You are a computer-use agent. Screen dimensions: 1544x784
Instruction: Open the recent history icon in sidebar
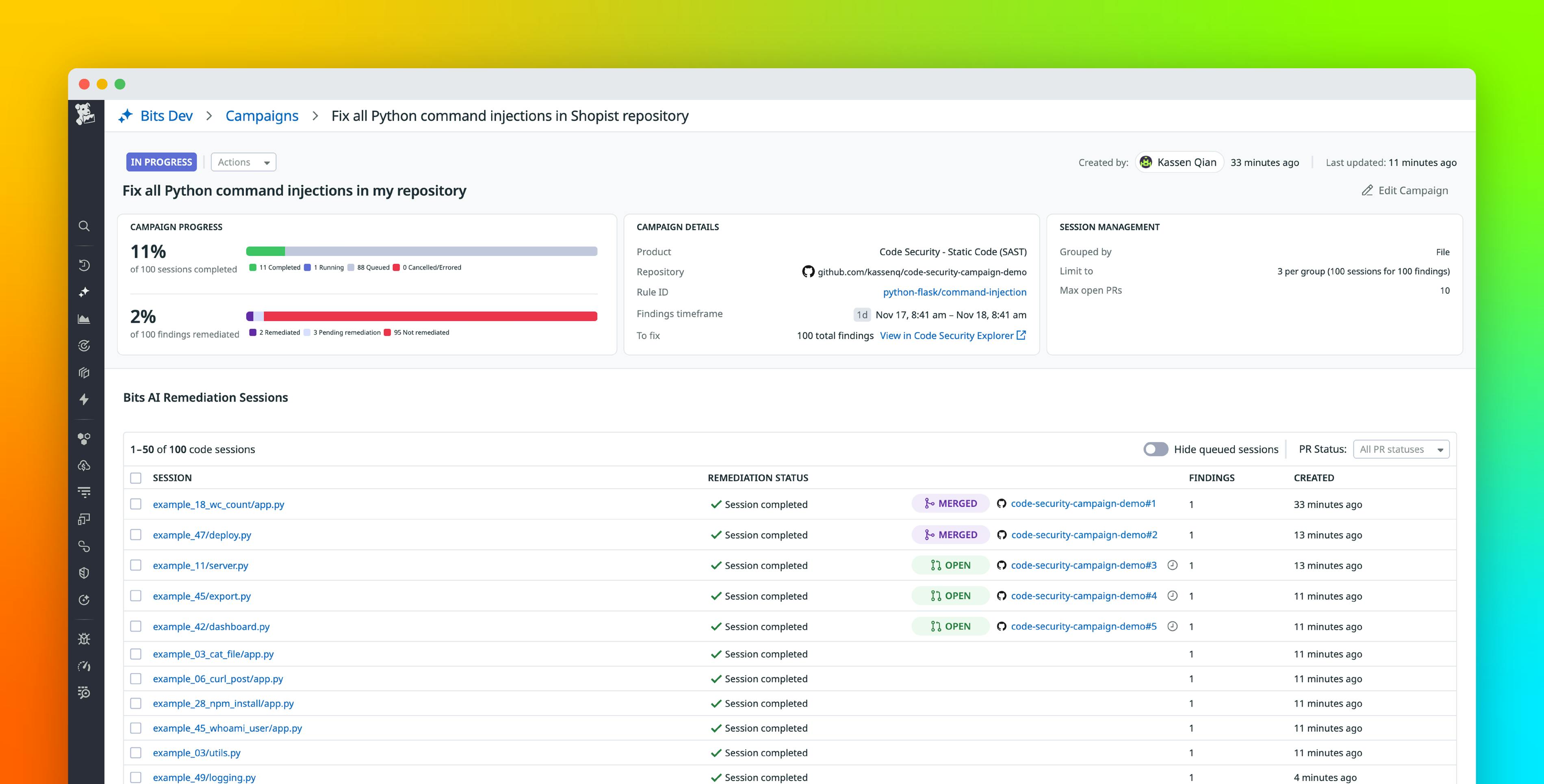[85, 266]
